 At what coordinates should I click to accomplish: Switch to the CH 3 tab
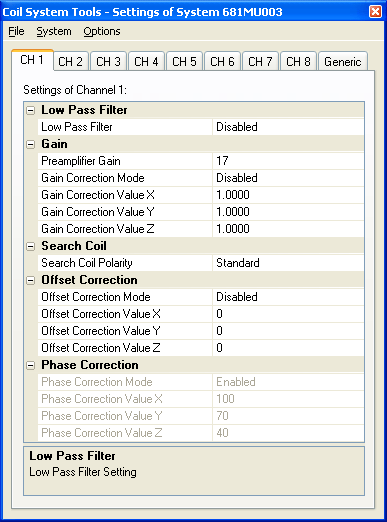(108, 62)
